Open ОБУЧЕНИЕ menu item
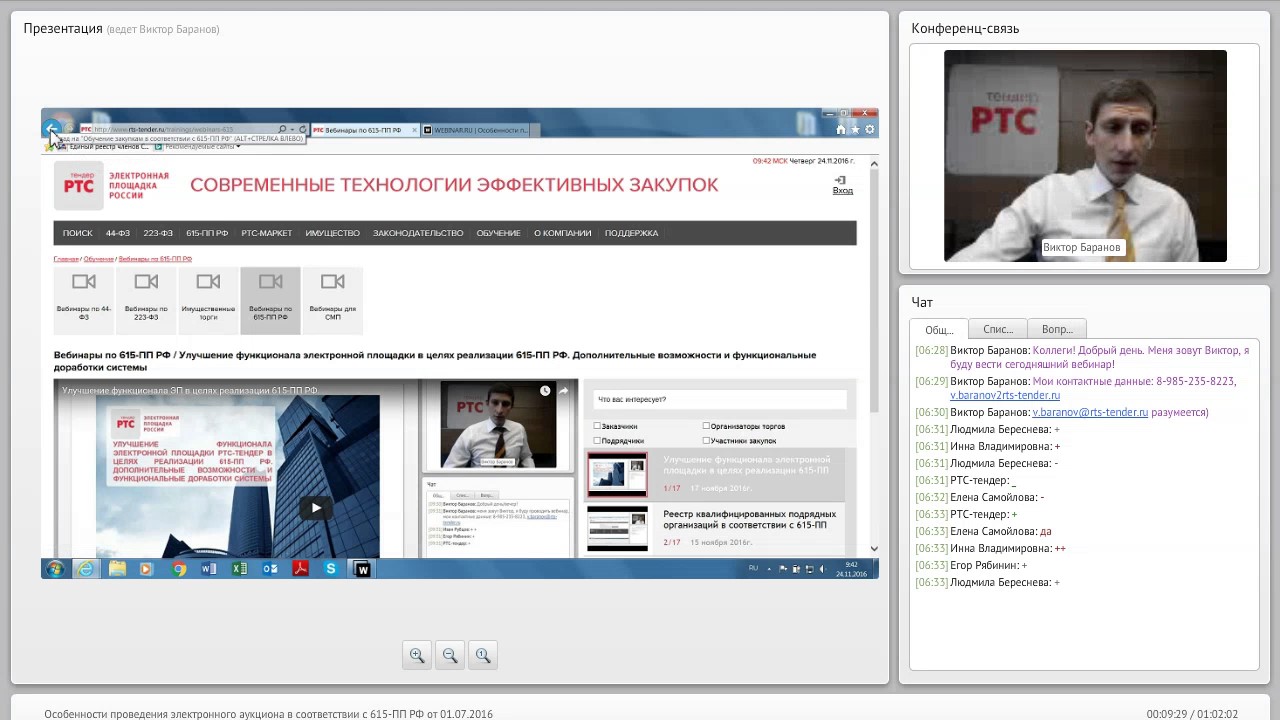Image resolution: width=1280 pixels, height=720 pixels. pos(498,233)
